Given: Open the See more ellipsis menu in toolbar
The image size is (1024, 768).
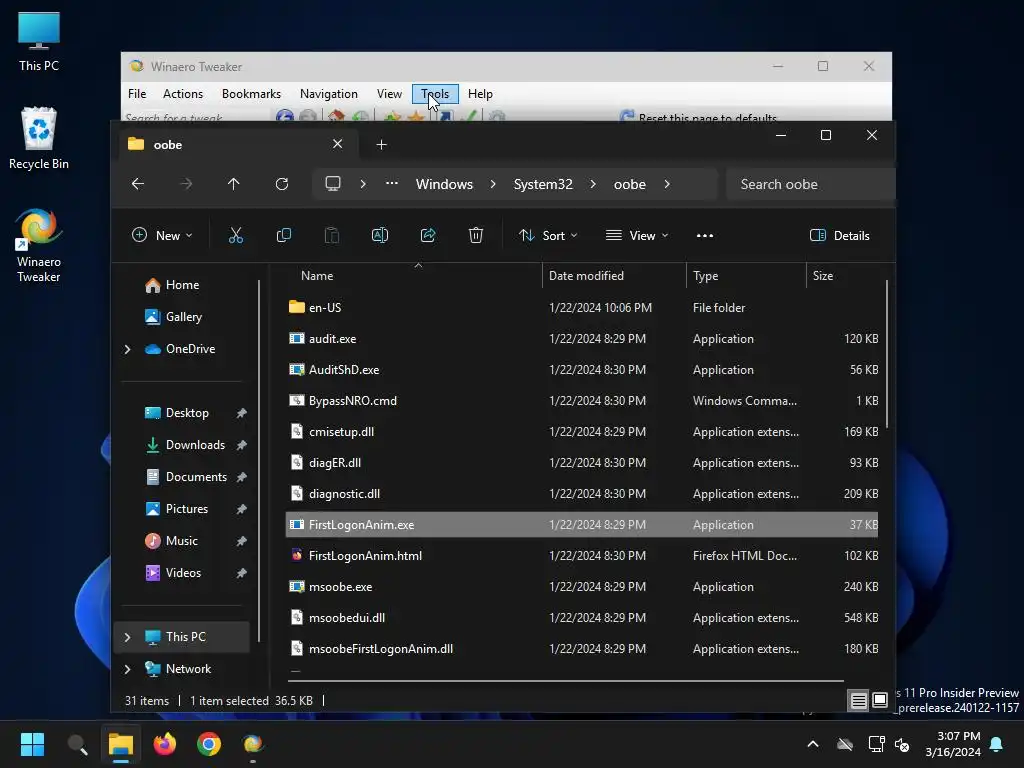Looking at the screenshot, I should point(705,236).
